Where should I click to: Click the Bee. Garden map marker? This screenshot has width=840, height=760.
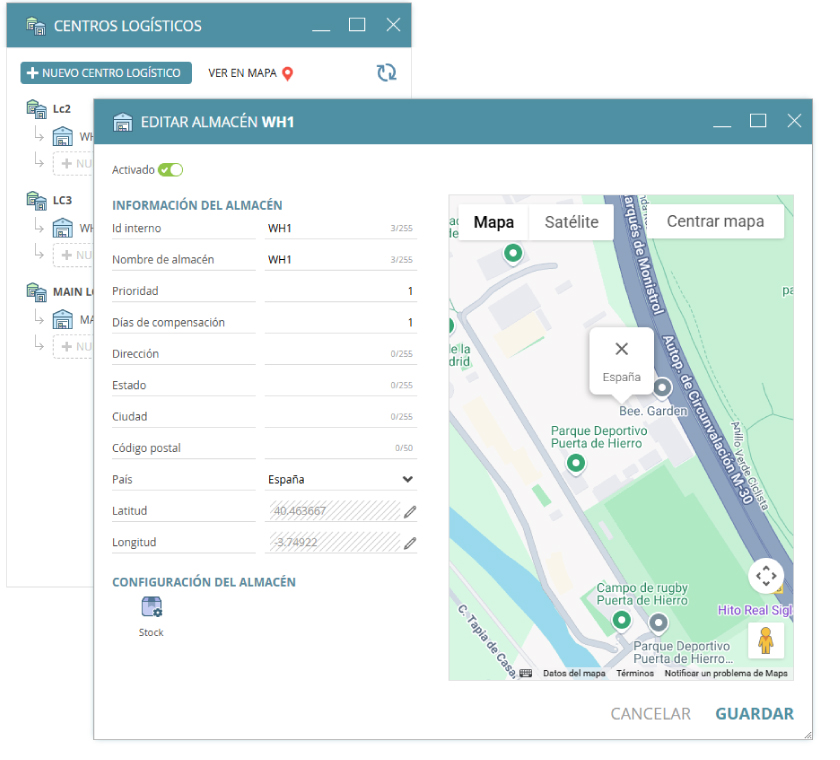click(661, 388)
